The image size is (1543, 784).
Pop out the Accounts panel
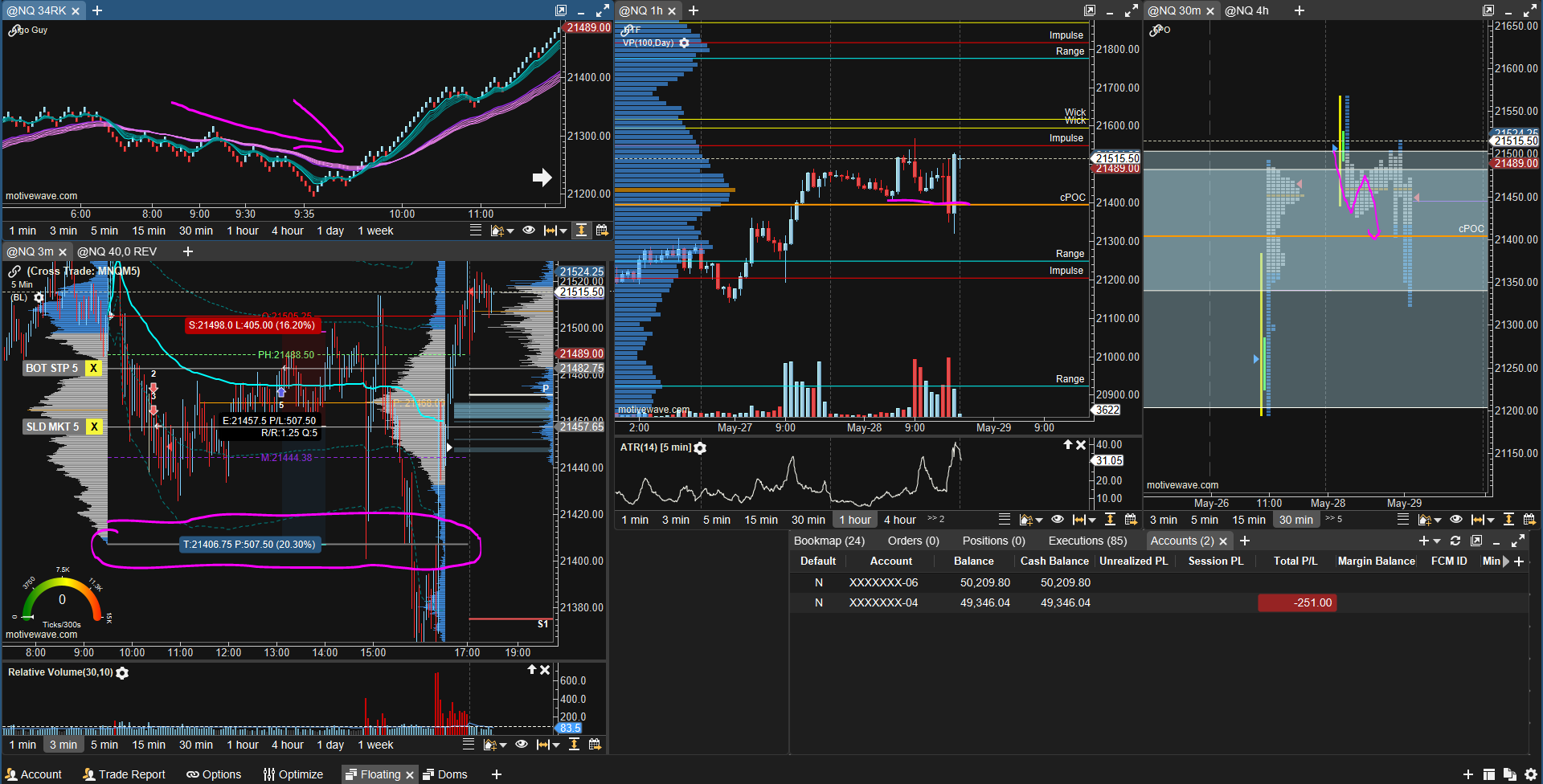pyautogui.click(x=1476, y=541)
